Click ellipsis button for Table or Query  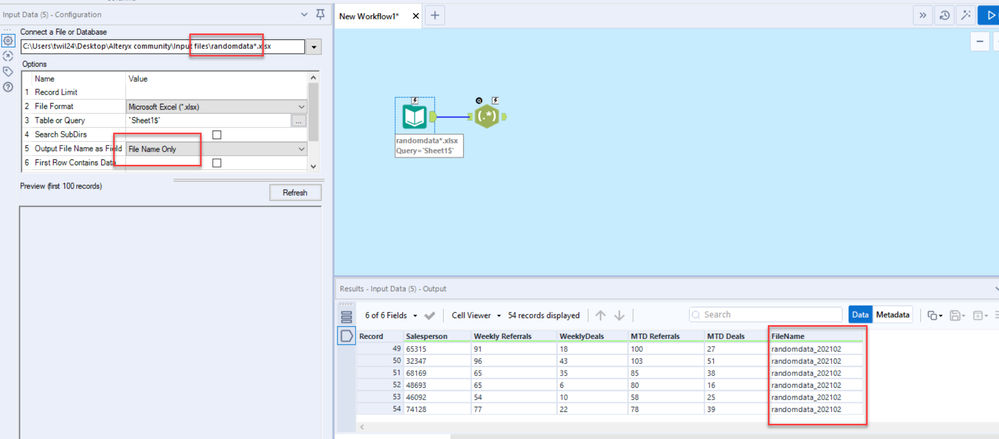click(299, 121)
